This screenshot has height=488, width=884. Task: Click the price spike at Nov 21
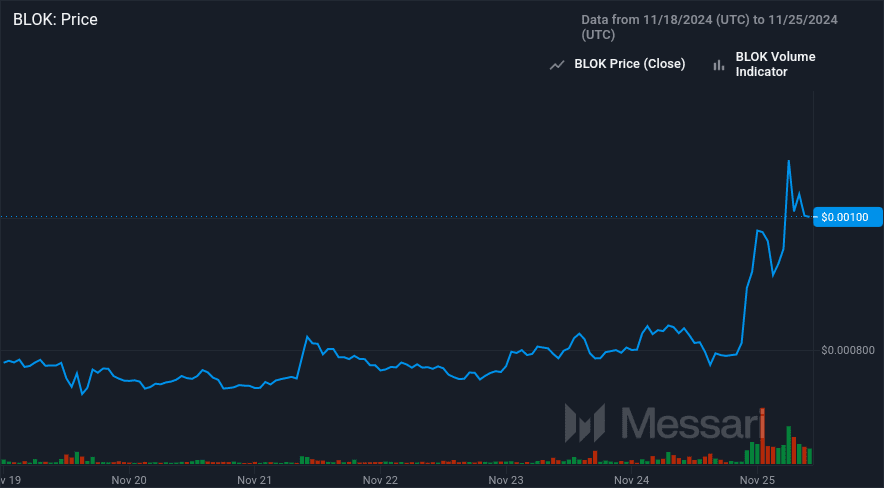307,337
